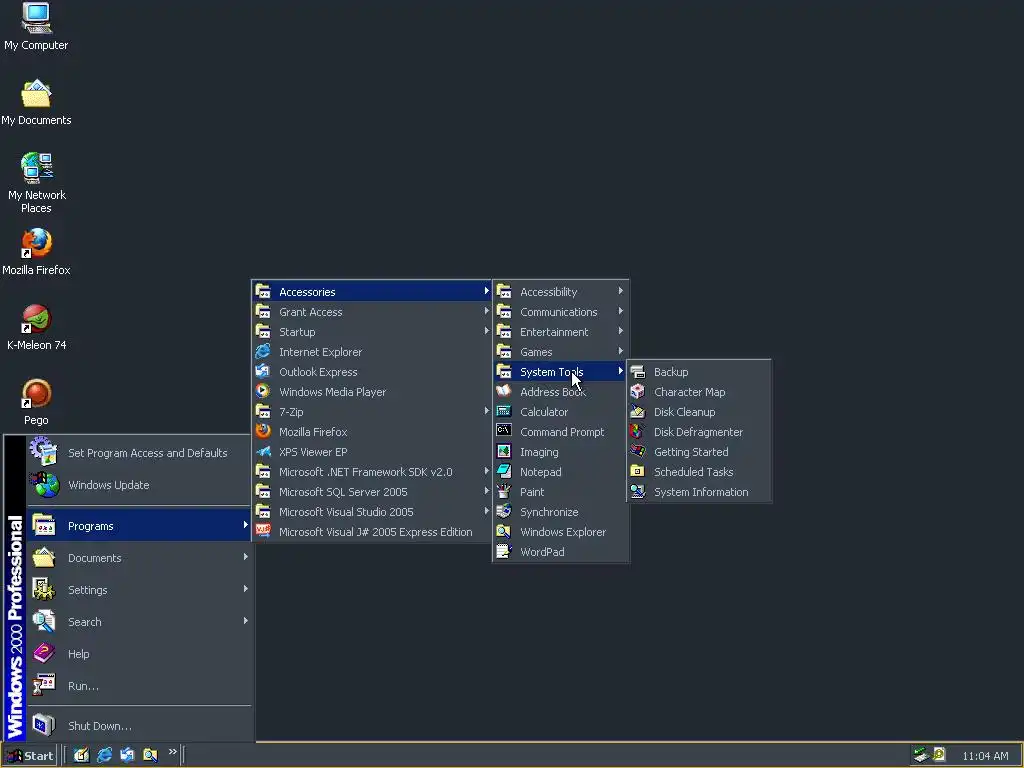Expand the Games submenu arrow
1024x768 pixels.
(x=620, y=351)
